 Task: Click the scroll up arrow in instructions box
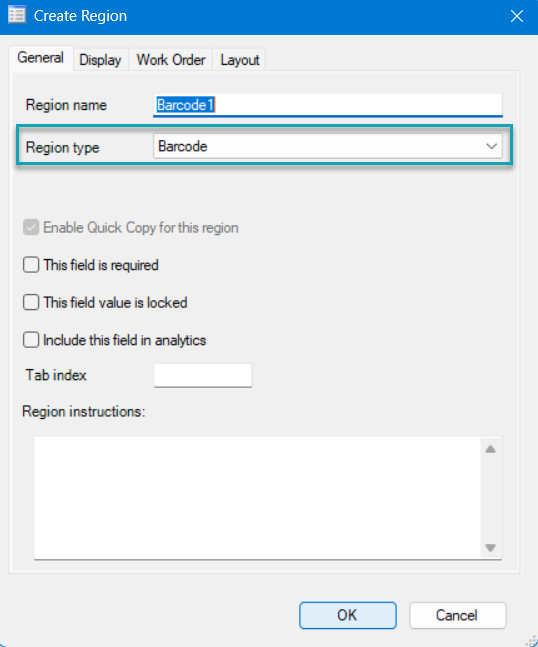pos(490,449)
